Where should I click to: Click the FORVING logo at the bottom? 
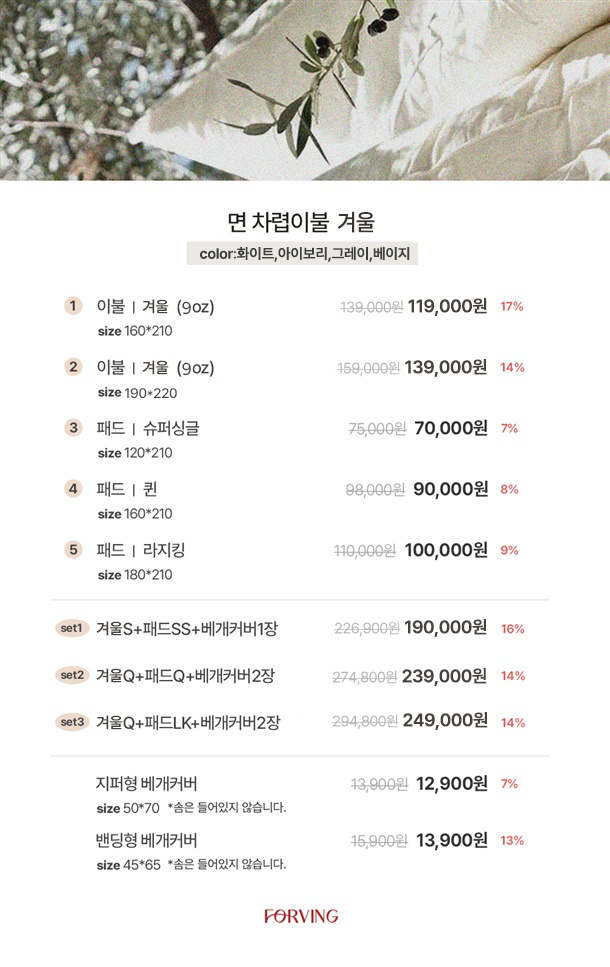tap(301, 916)
